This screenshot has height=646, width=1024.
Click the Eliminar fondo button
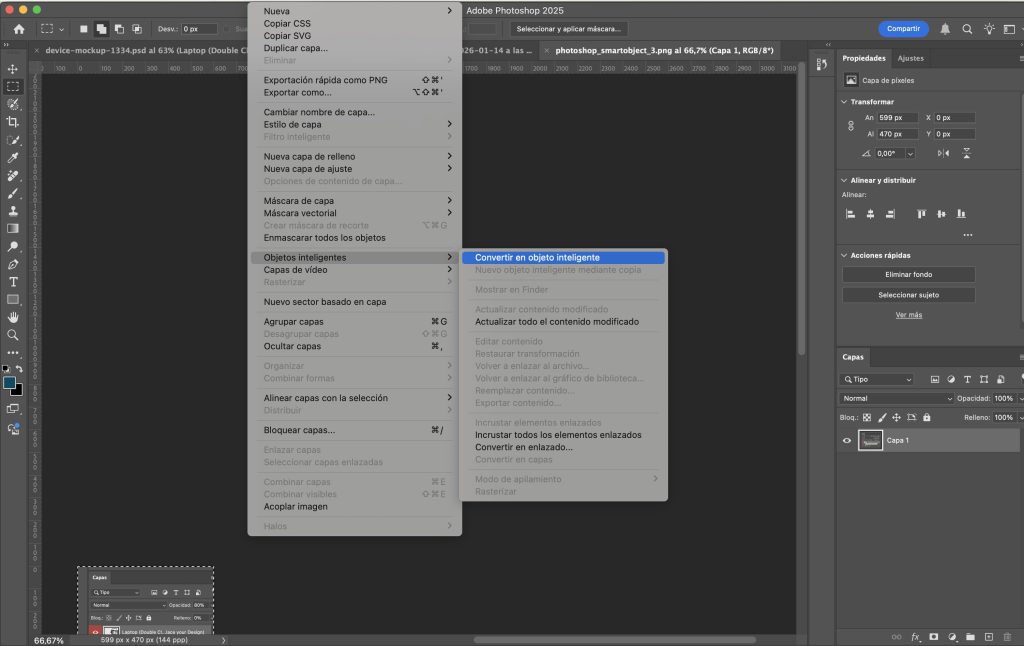908,275
